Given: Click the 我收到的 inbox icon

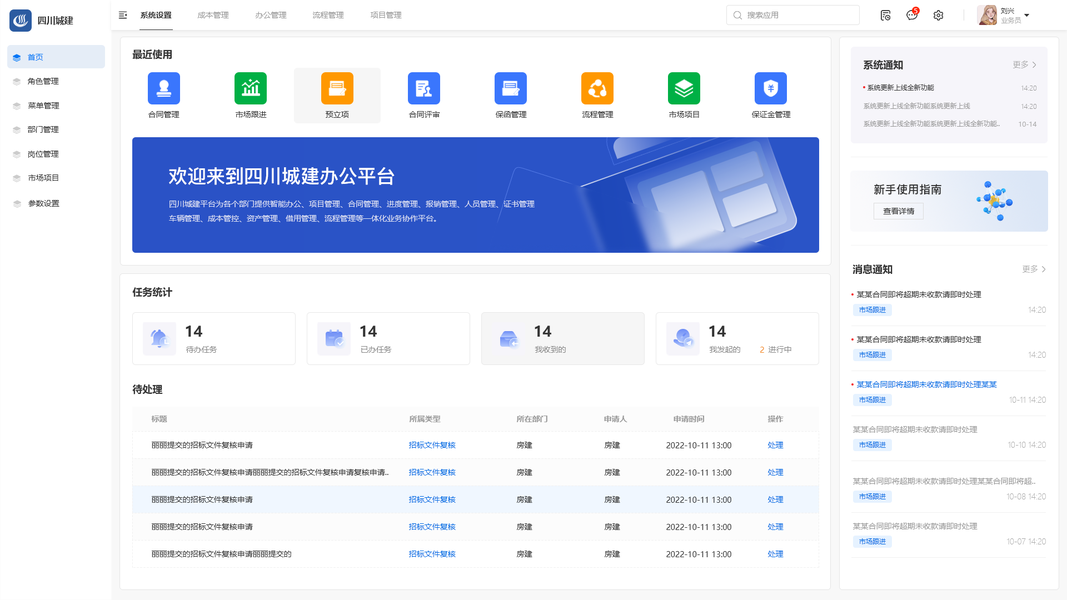Looking at the screenshot, I should [508, 338].
